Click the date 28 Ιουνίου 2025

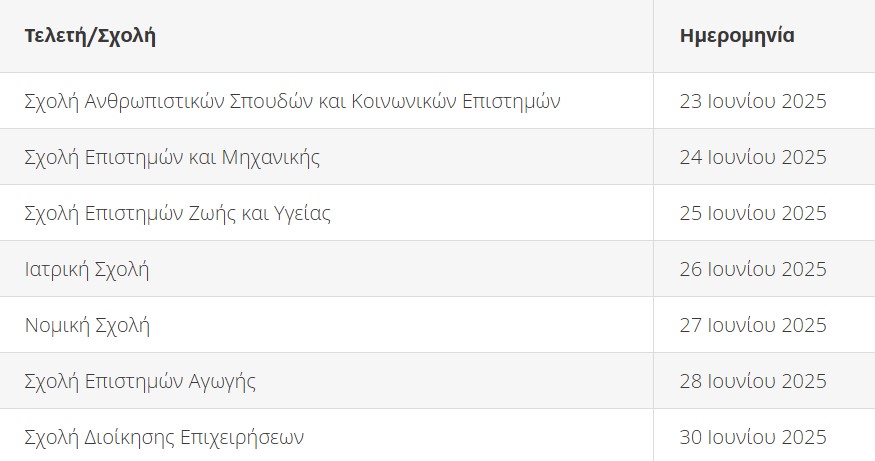coord(753,381)
